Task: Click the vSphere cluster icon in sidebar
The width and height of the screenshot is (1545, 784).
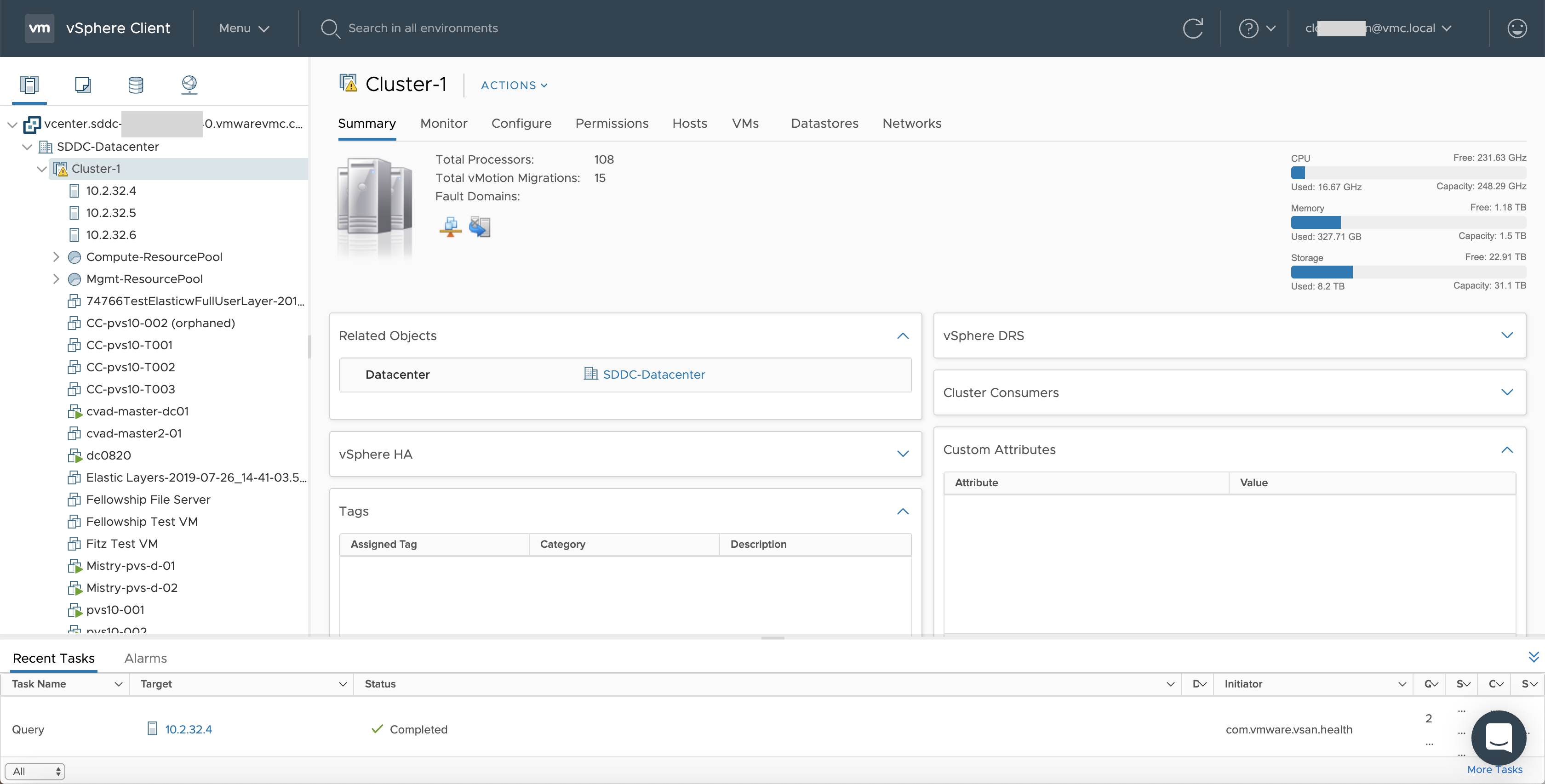Action: coord(60,168)
